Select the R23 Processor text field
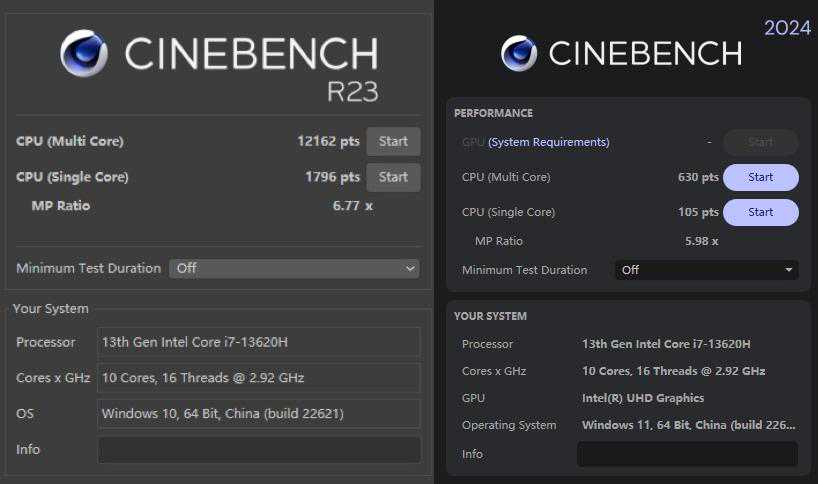This screenshot has width=818, height=484. [x=258, y=342]
